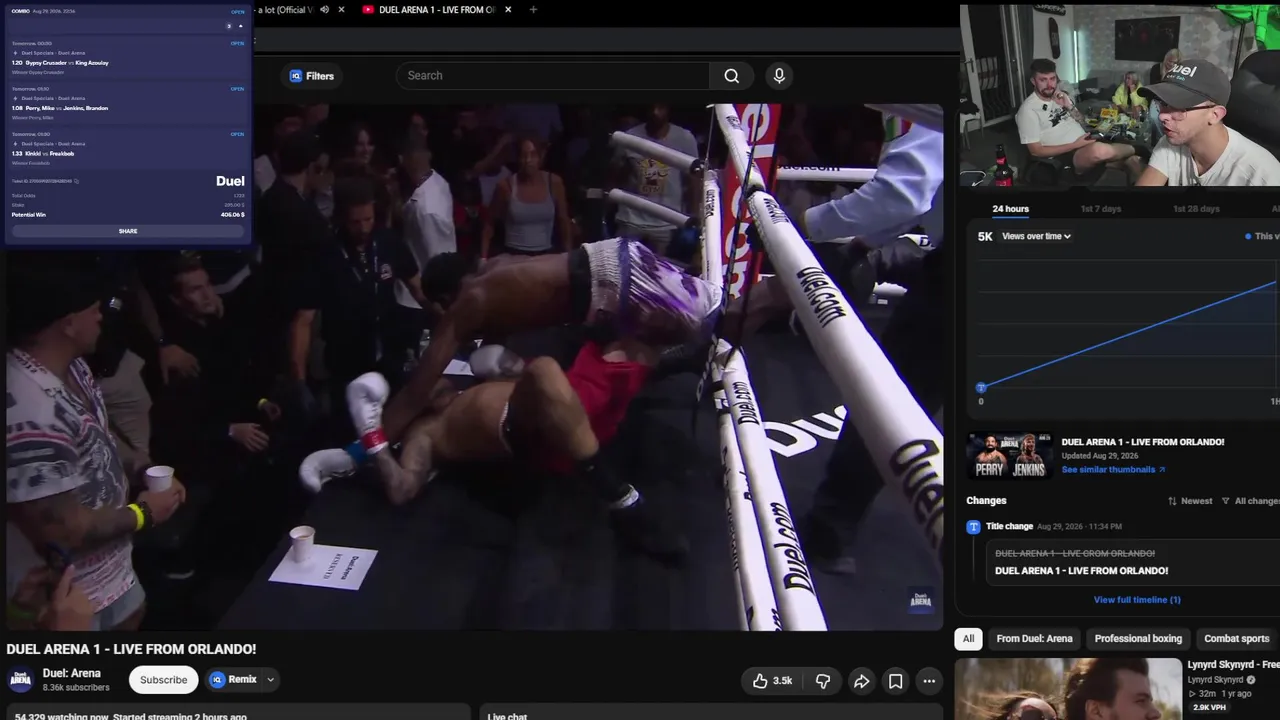Select the Combat sports chip
The image size is (1280, 720).
[x=1236, y=639]
